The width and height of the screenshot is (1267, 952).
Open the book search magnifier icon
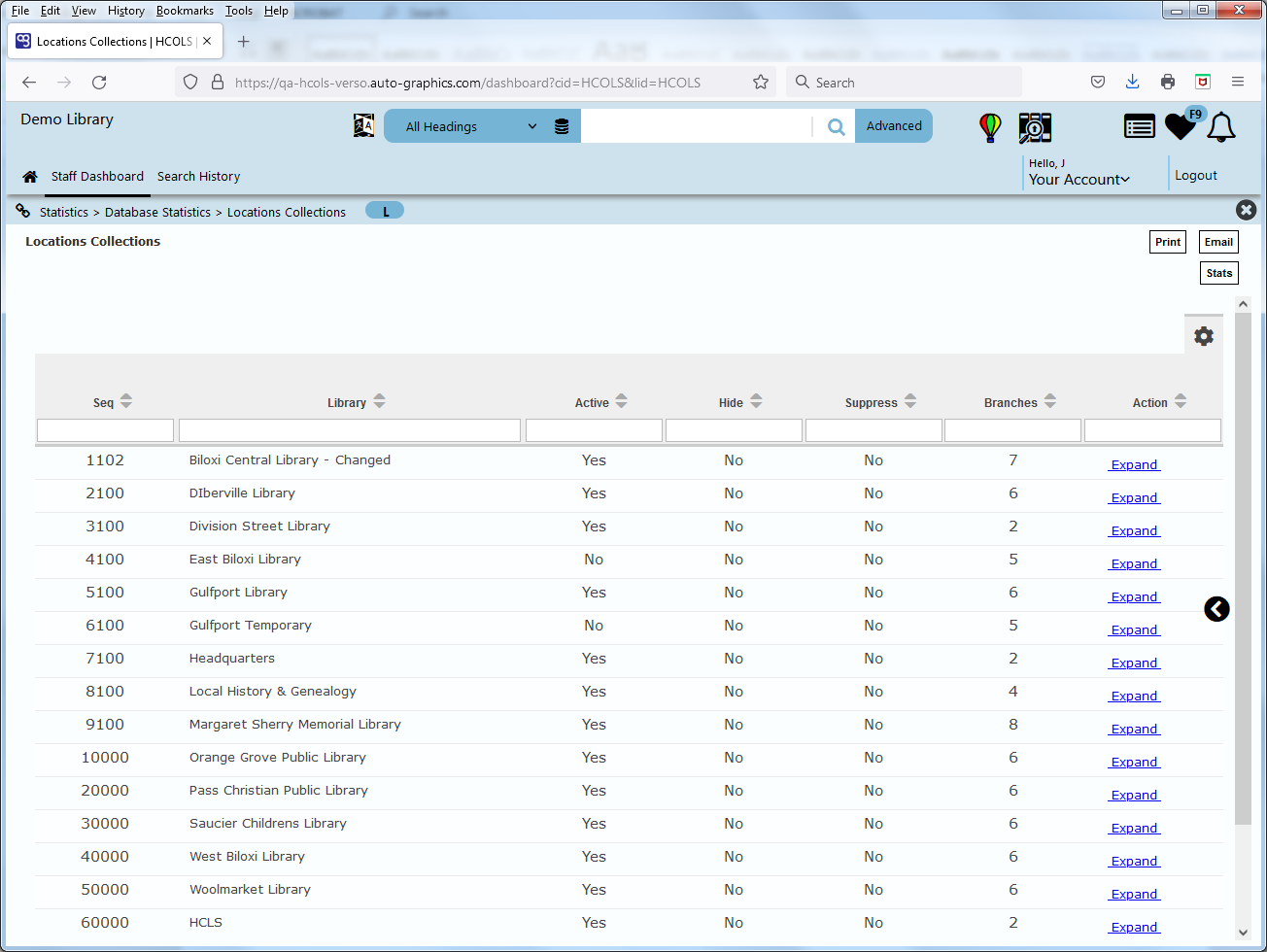pos(1035,127)
